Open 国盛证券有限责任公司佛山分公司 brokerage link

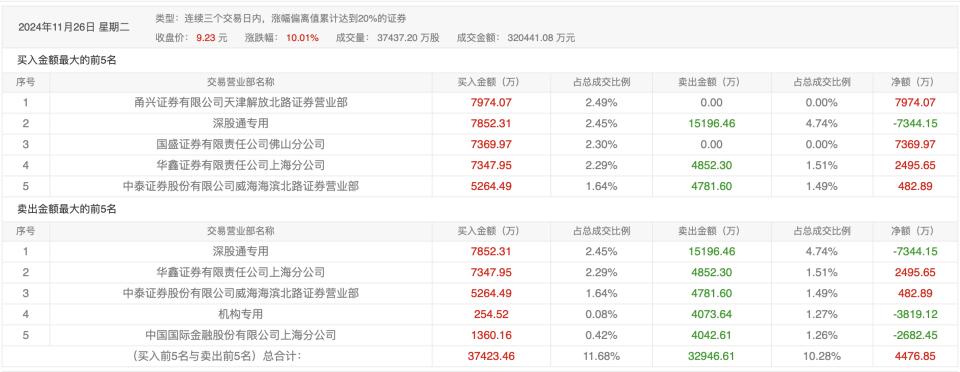tap(241, 144)
